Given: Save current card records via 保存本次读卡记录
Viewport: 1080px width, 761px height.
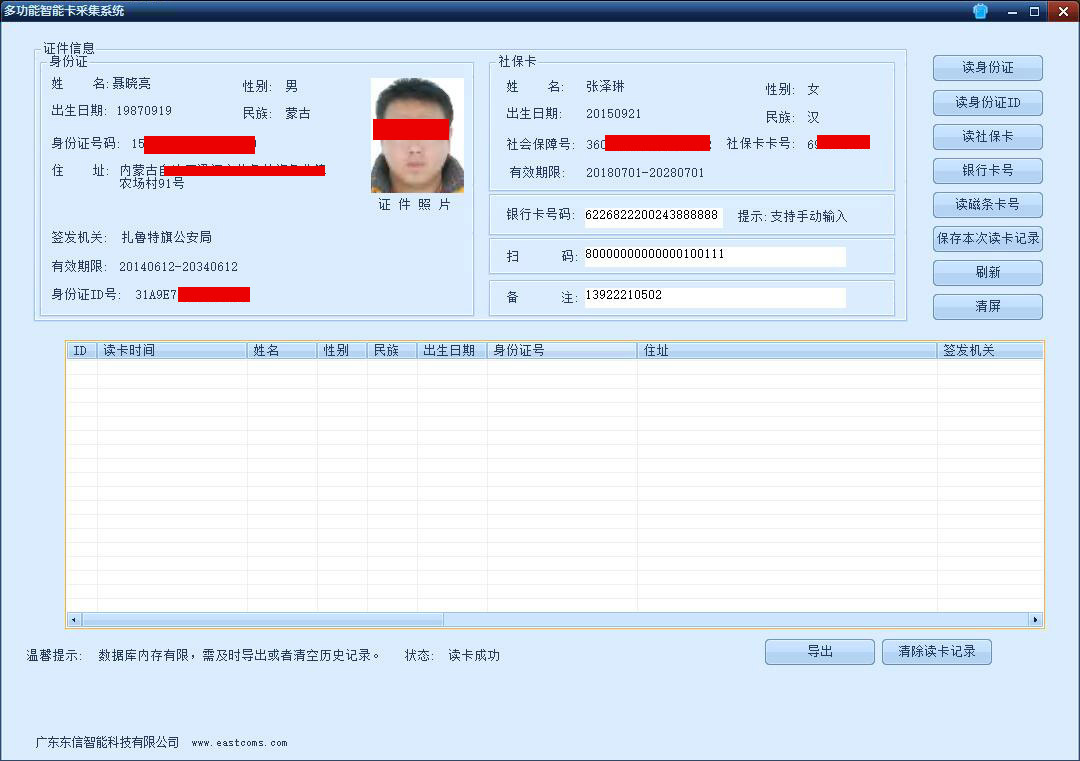Looking at the screenshot, I should (987, 238).
